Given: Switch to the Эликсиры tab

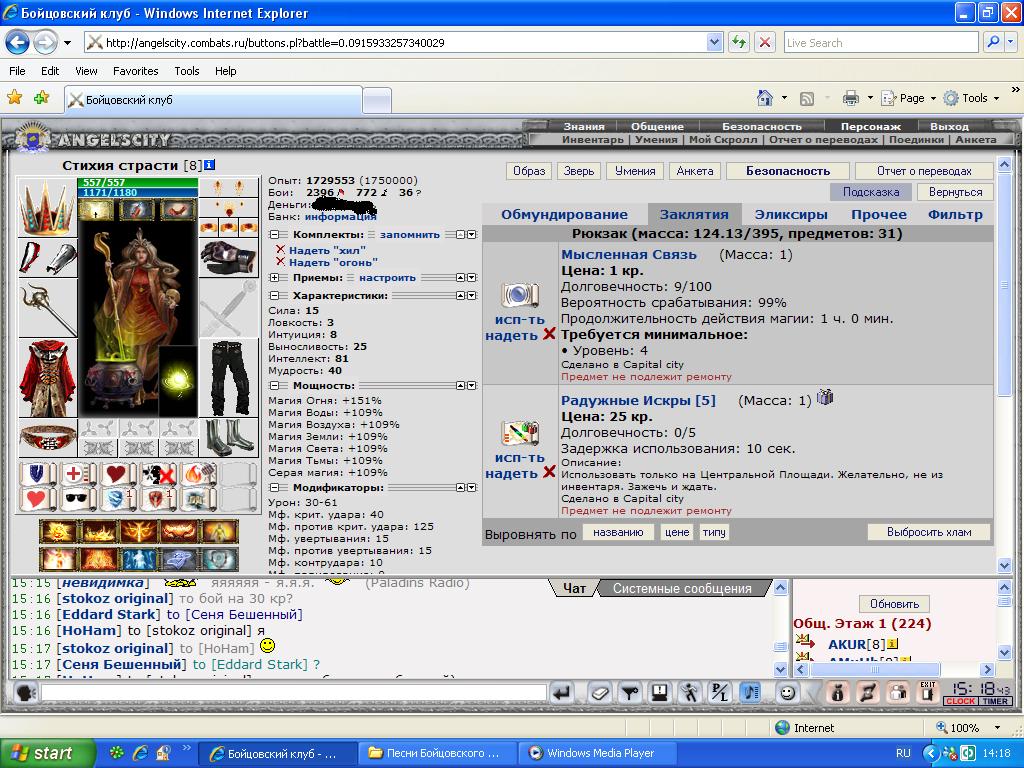Looking at the screenshot, I should 791,214.
